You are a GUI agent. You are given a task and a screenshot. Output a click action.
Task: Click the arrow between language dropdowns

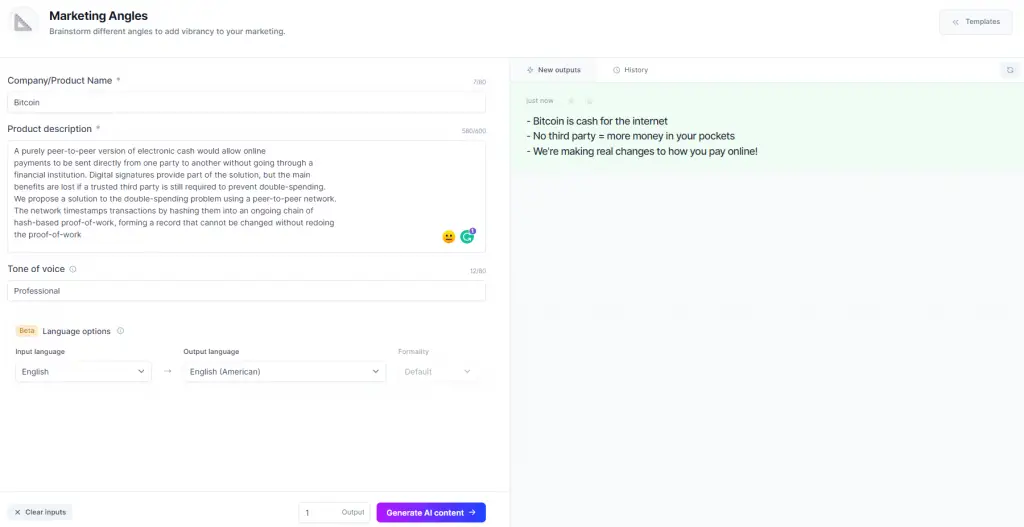(x=167, y=371)
